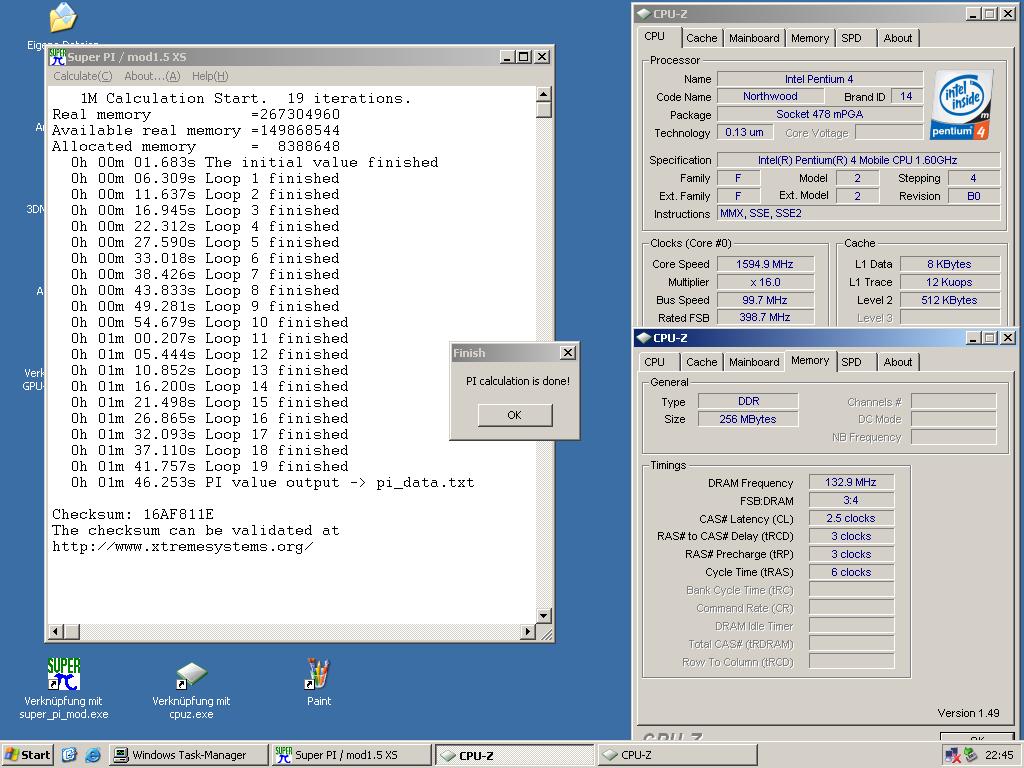Screen dimensions: 1024x768
Task: Switch to Cache tab in lower CPU-Z
Action: [x=701, y=362]
